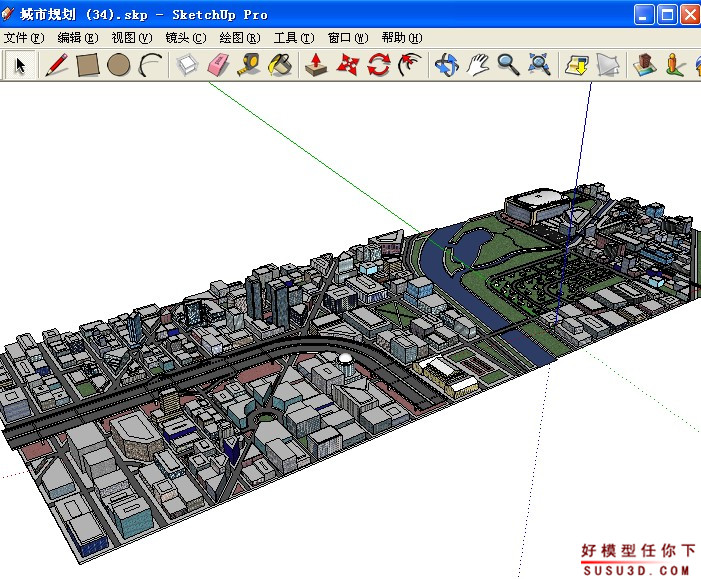Choose the Push/Pull tool

tap(316, 65)
